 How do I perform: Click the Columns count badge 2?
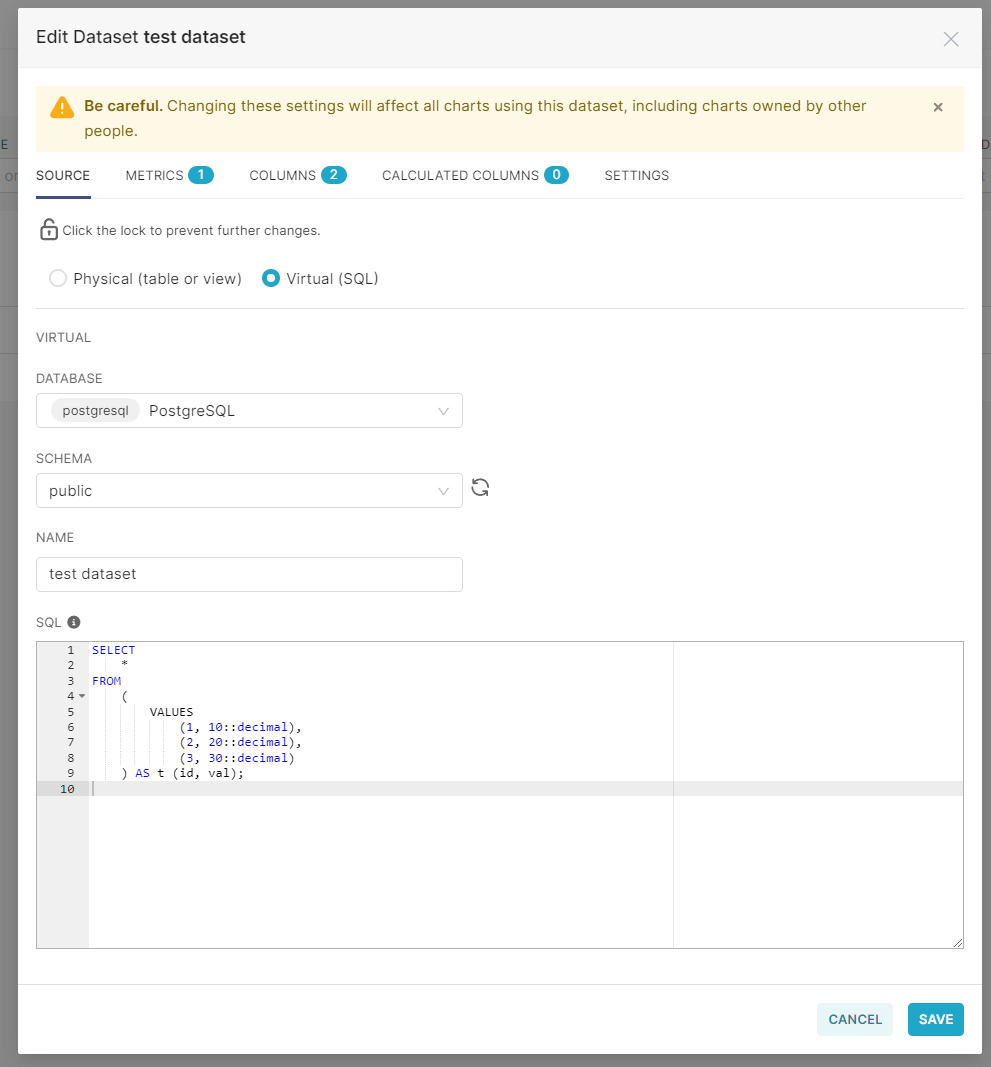pos(334,175)
